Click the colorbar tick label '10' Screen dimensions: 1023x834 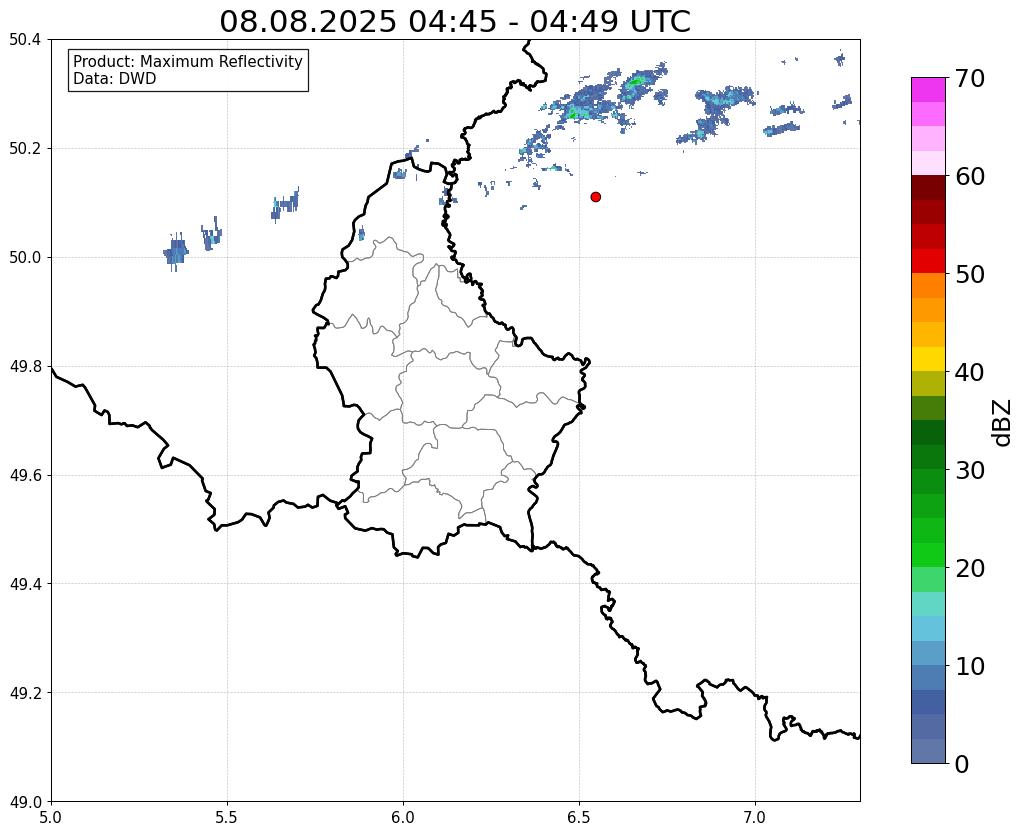[970, 666]
